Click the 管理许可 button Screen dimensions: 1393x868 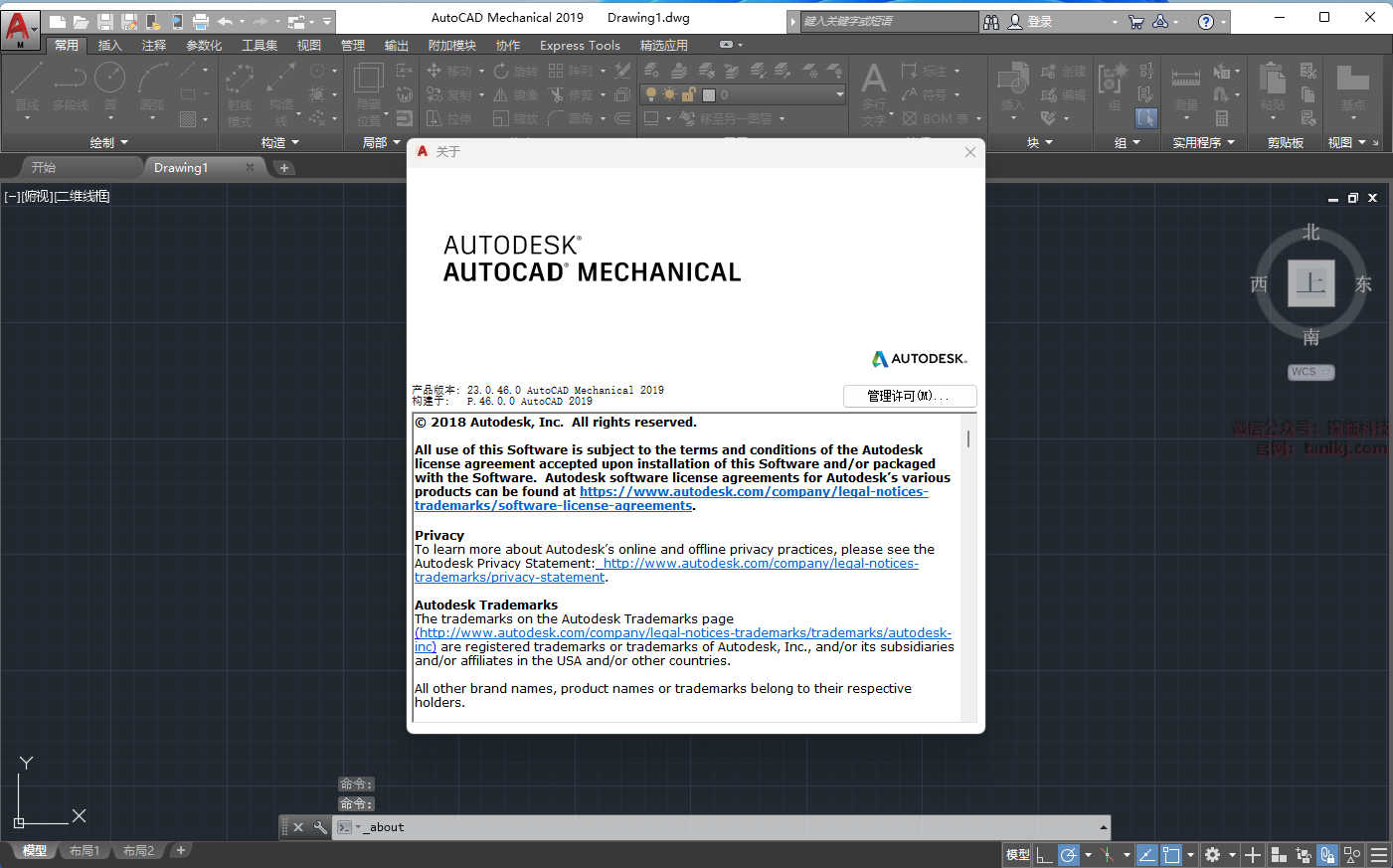909,396
